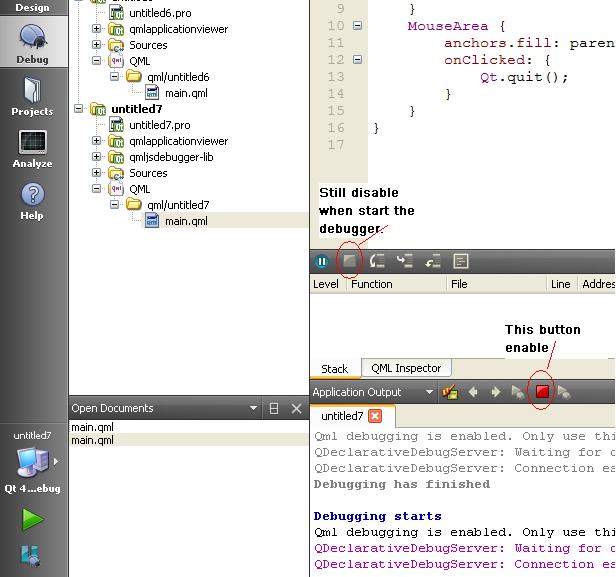
Task: Toggle operate-by-instruction debugger icon
Action: (x=461, y=261)
